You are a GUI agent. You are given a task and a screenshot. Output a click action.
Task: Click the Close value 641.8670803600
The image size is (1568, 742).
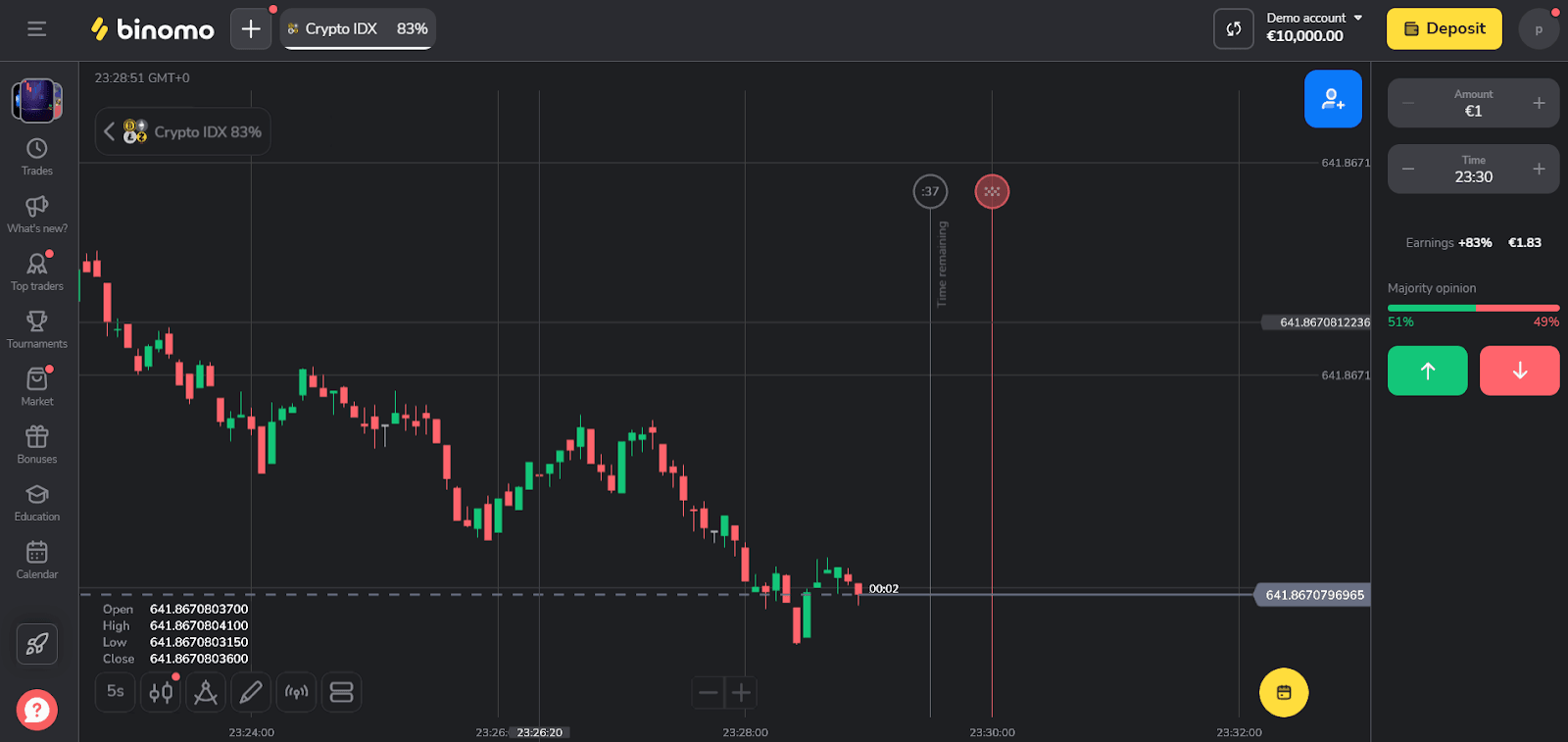(x=199, y=659)
